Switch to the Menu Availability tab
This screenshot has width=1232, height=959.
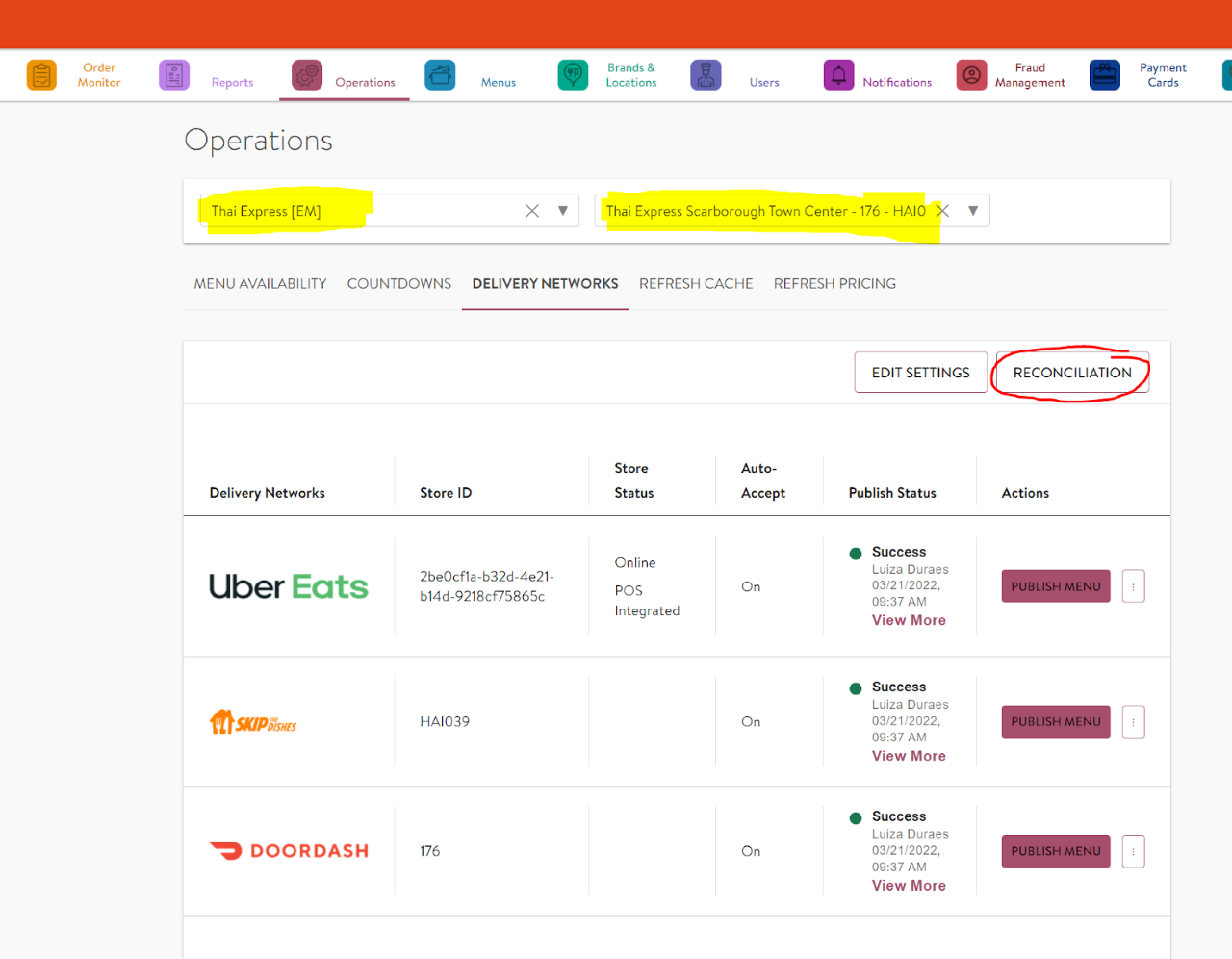click(260, 284)
